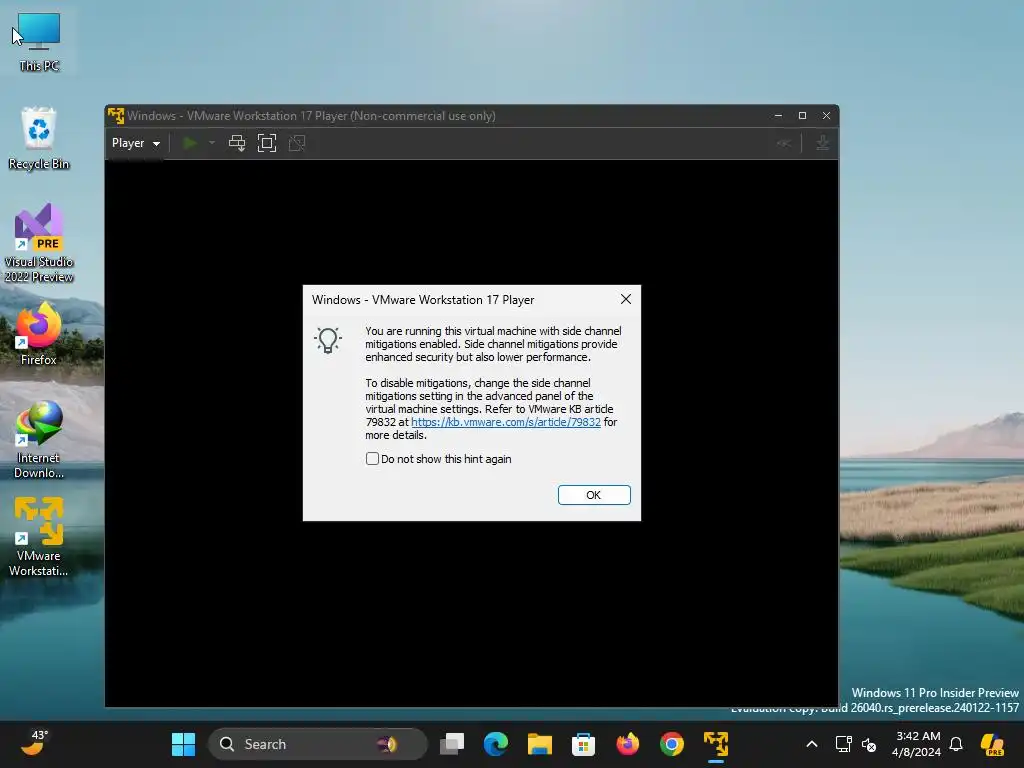The width and height of the screenshot is (1024, 768).
Task: Launch Microsoft Edge from the taskbar
Action: click(x=496, y=744)
